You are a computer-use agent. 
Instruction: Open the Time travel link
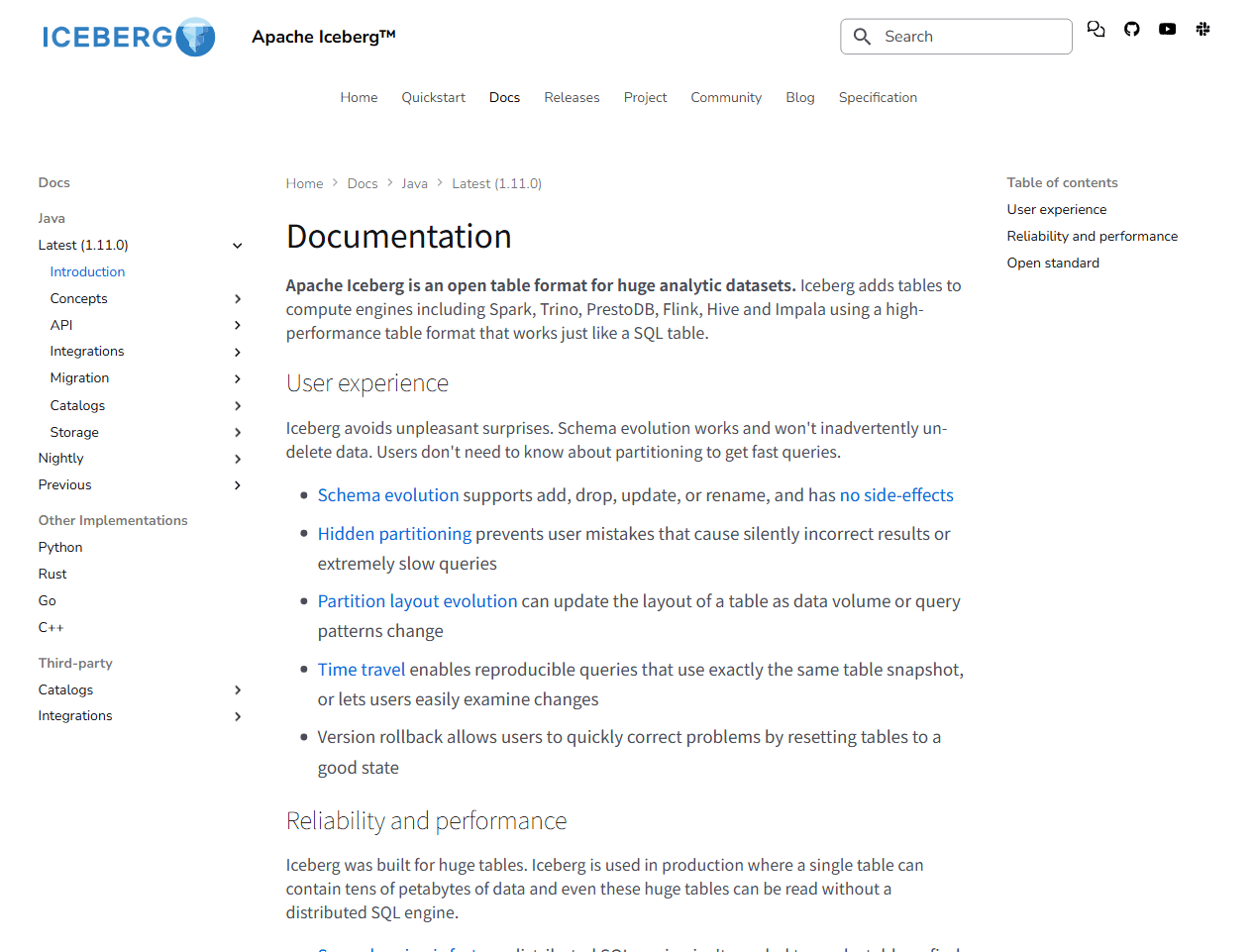(x=362, y=670)
